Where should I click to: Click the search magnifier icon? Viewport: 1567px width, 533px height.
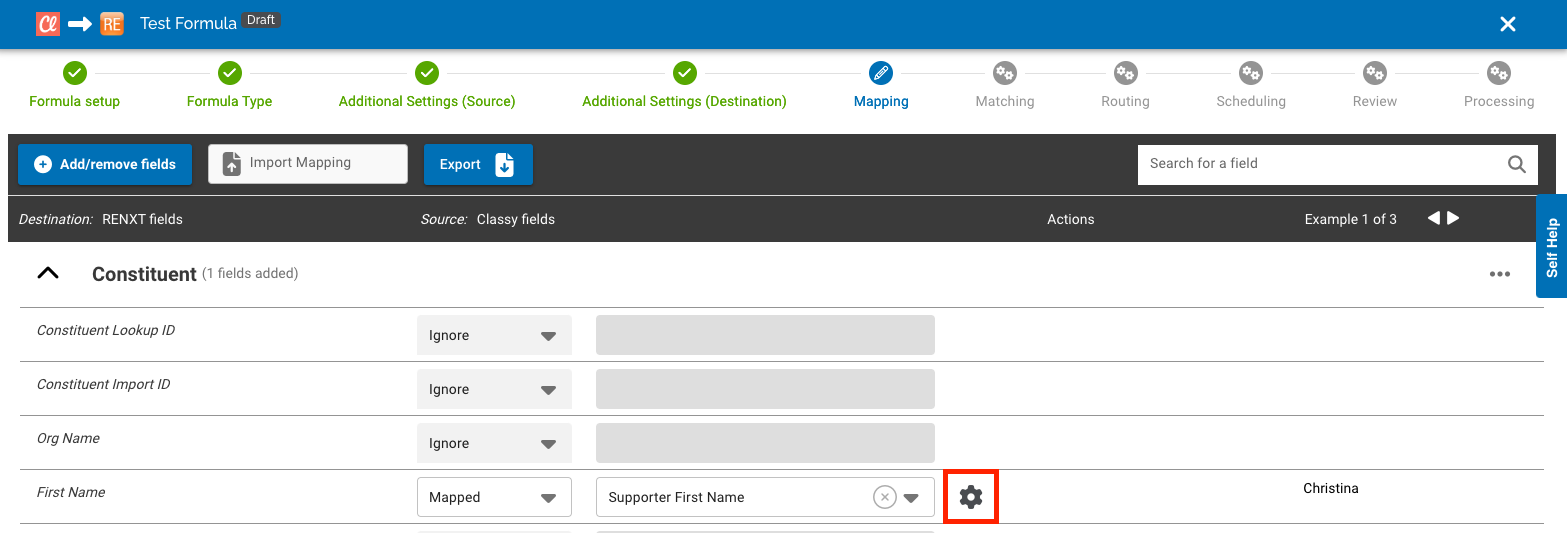pos(1516,164)
